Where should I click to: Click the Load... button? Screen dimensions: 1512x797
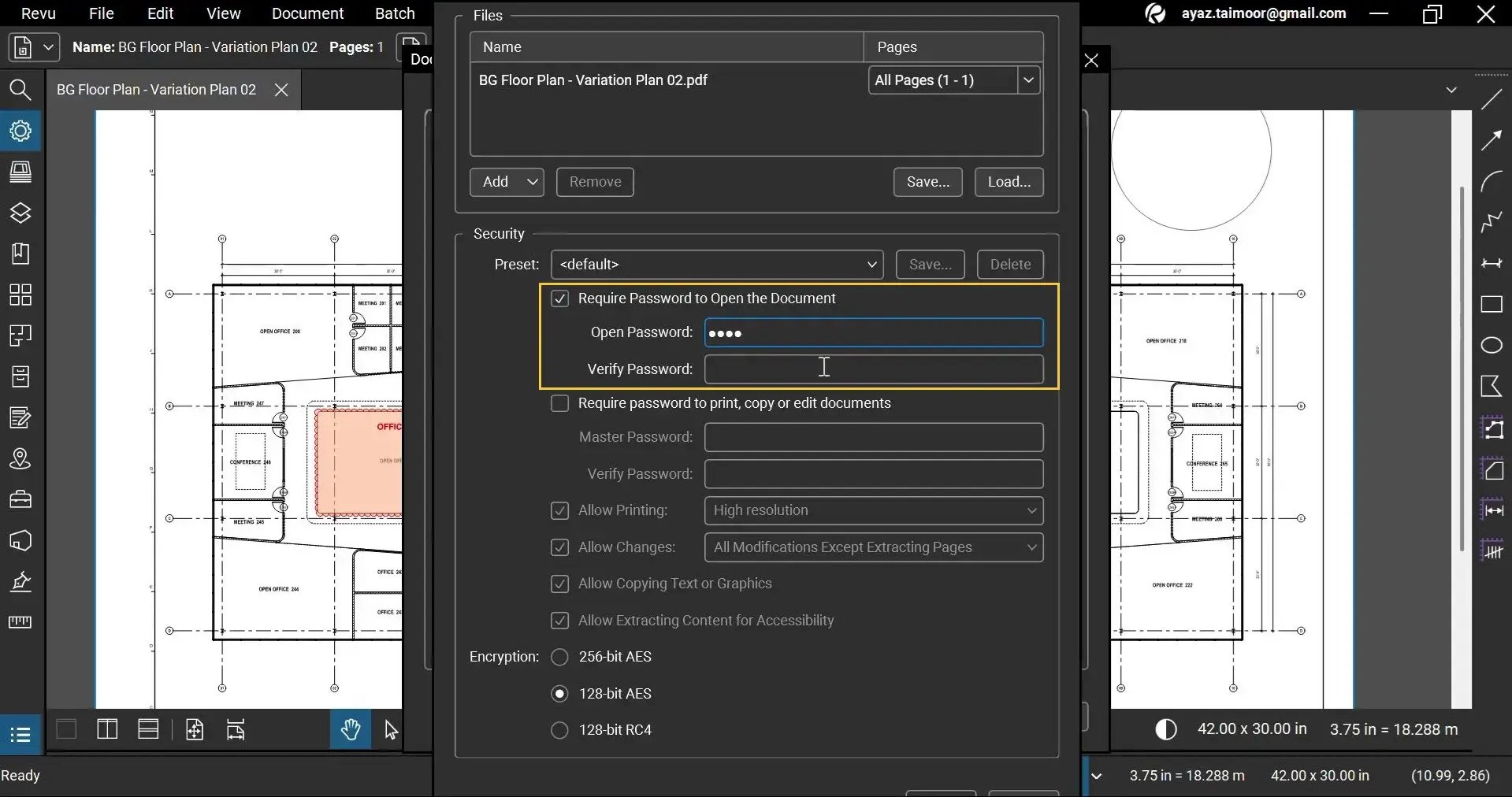pyautogui.click(x=1009, y=182)
